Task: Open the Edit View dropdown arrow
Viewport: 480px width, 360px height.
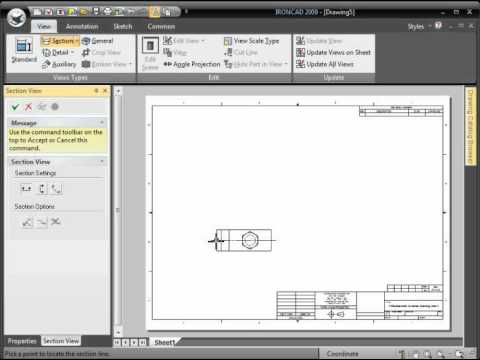Action: [x=202, y=41]
